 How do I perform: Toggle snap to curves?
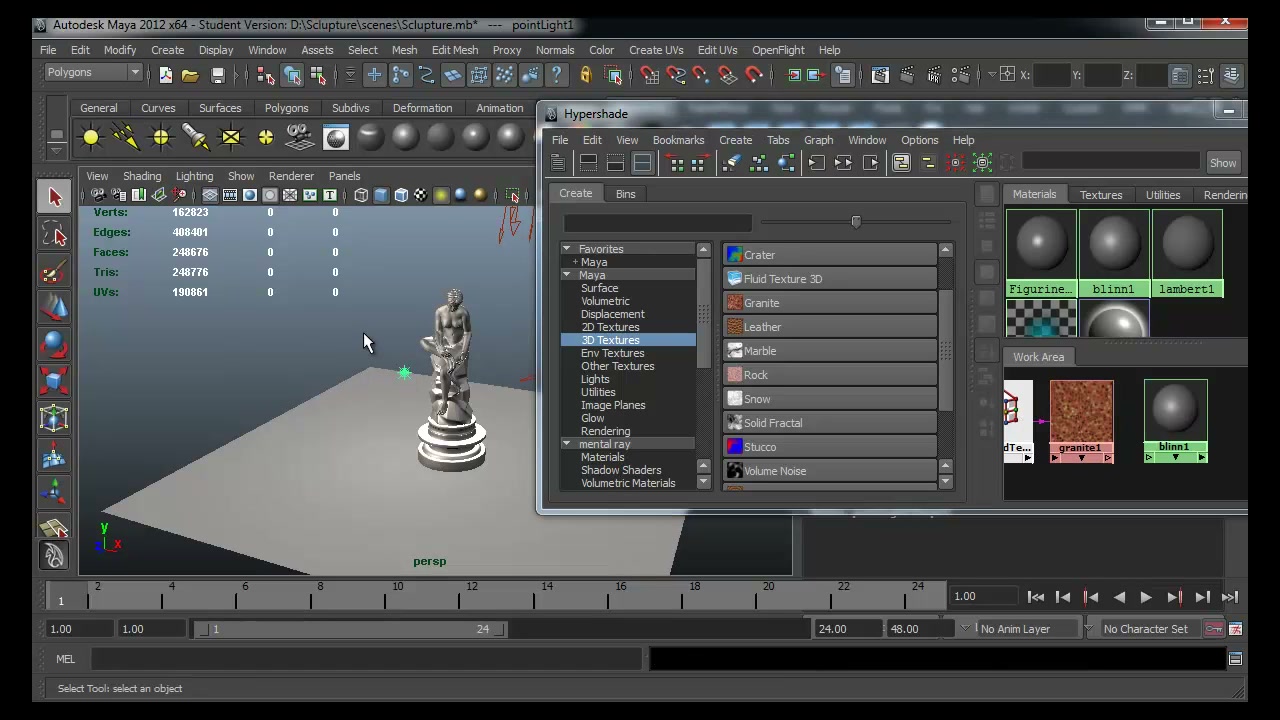[x=676, y=75]
